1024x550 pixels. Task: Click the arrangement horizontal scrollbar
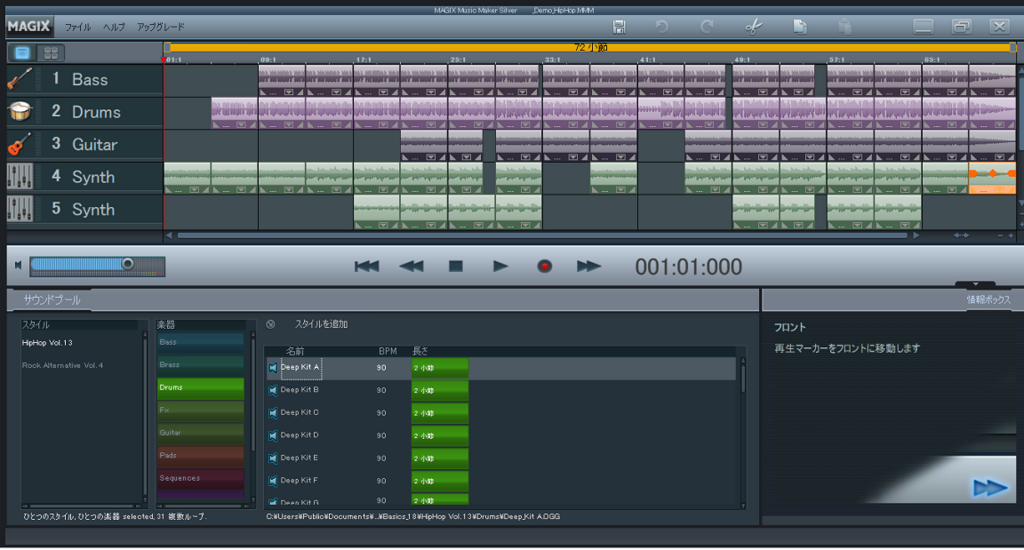[542, 235]
